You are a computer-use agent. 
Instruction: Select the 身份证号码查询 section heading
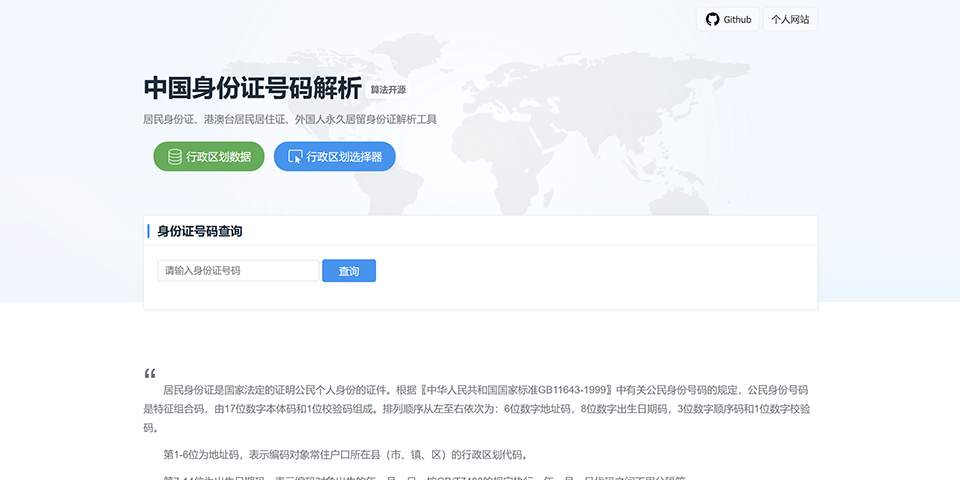click(x=200, y=231)
